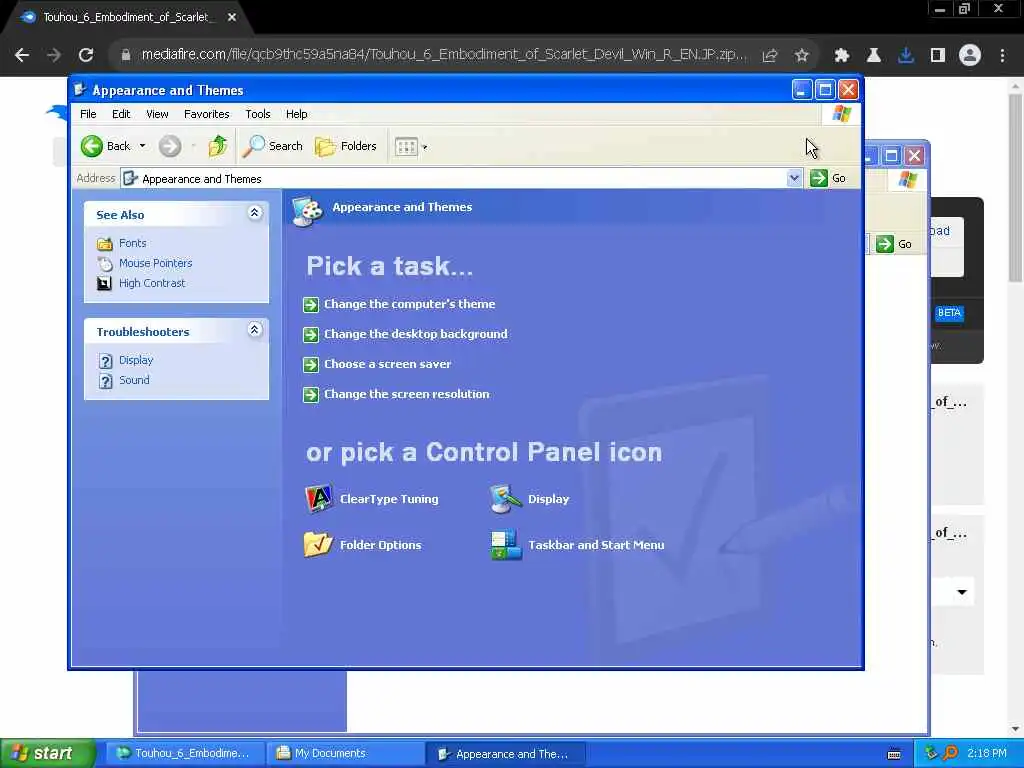Open the Back button history arrow
Screen dimensions: 1024x768
coord(142,146)
